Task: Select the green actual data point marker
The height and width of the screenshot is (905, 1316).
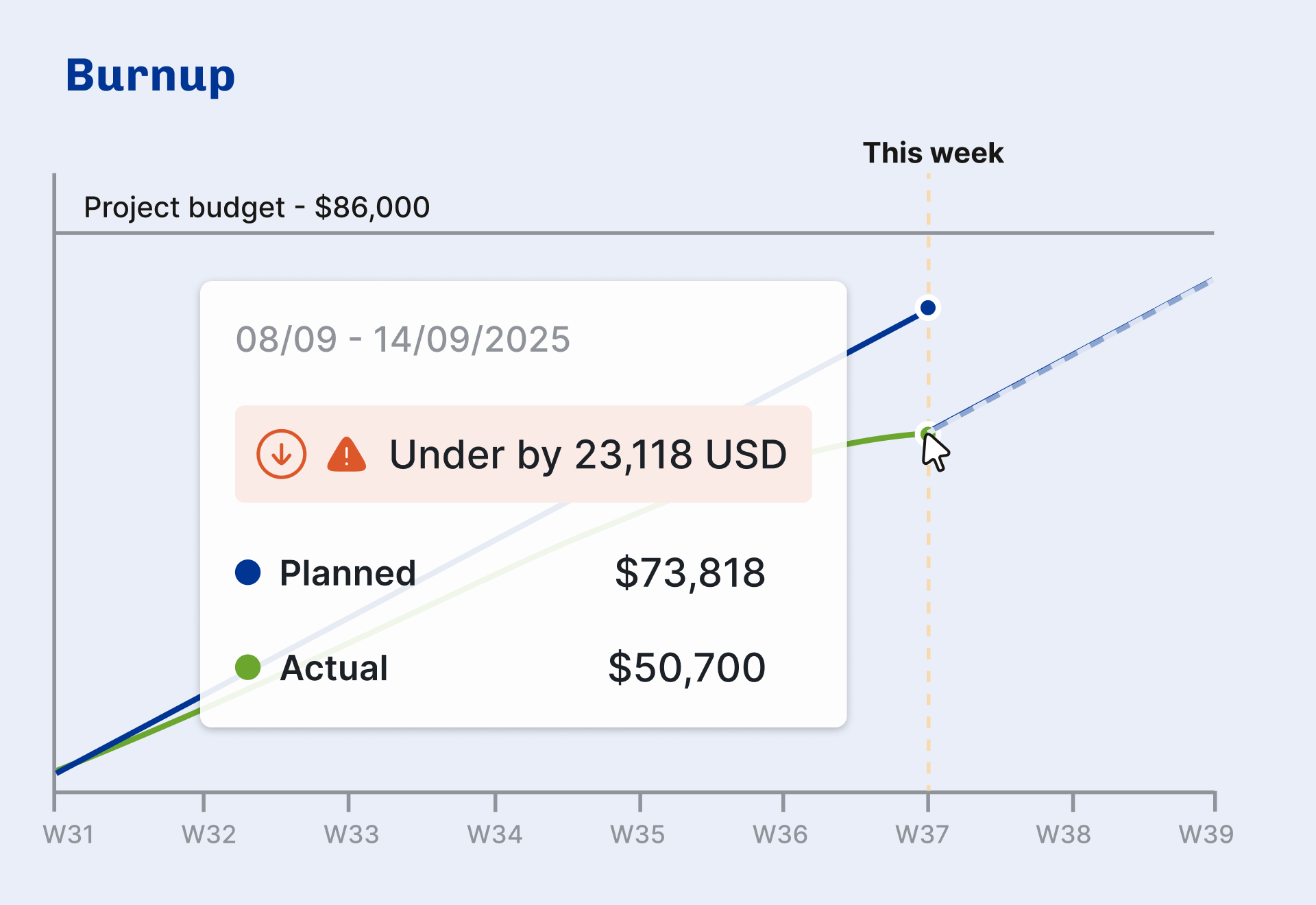Action: tap(927, 433)
